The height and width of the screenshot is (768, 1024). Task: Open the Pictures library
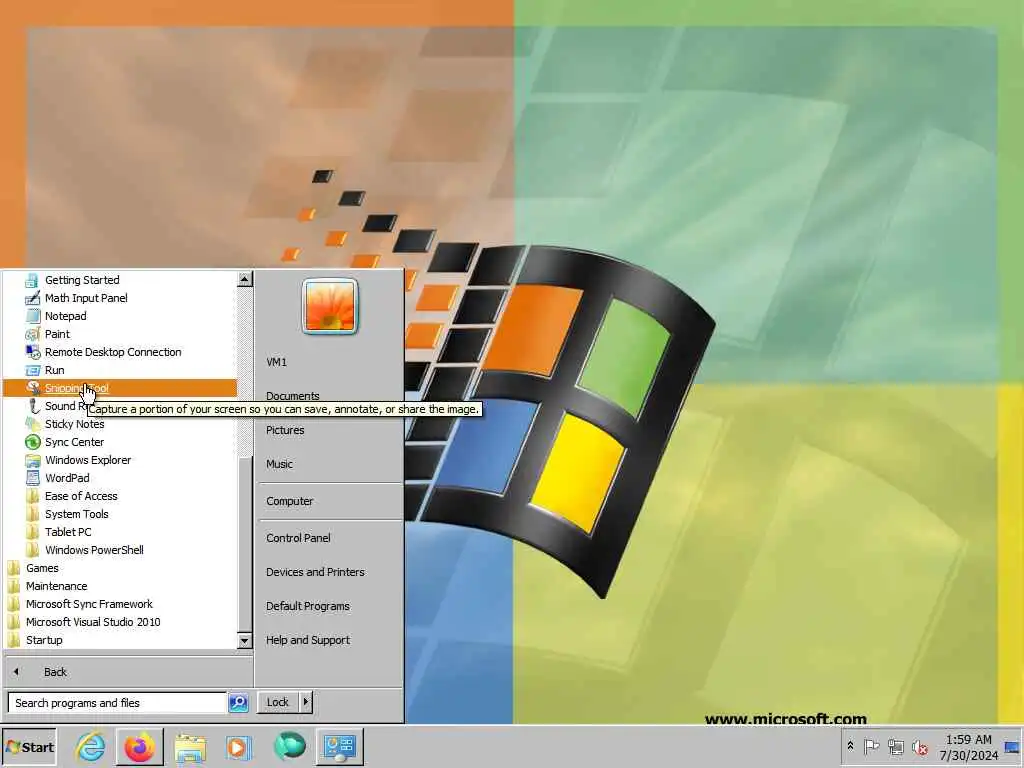(x=285, y=430)
